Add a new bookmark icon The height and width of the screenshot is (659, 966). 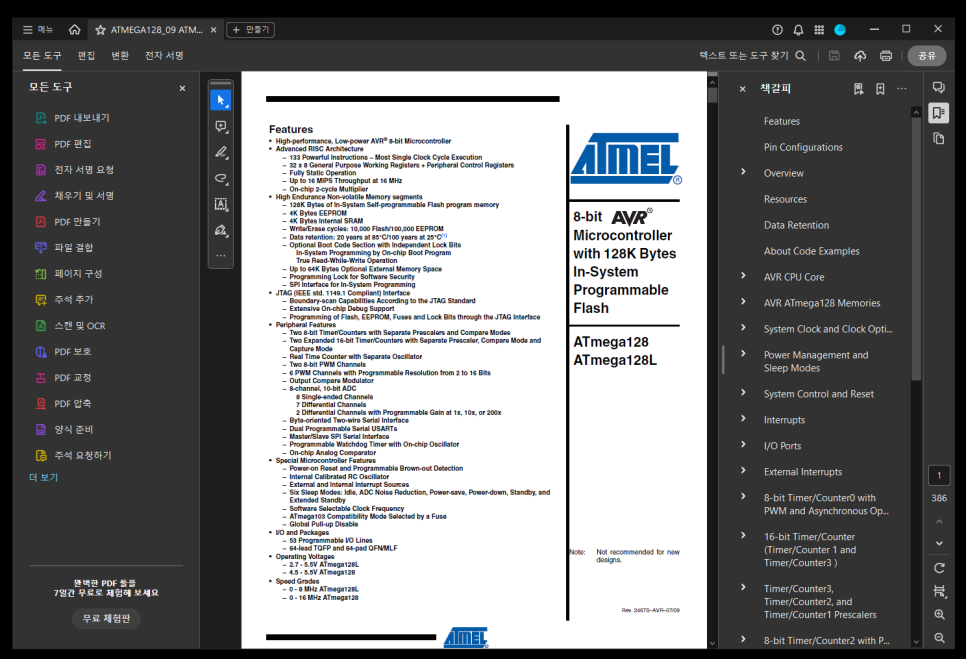tap(880, 89)
